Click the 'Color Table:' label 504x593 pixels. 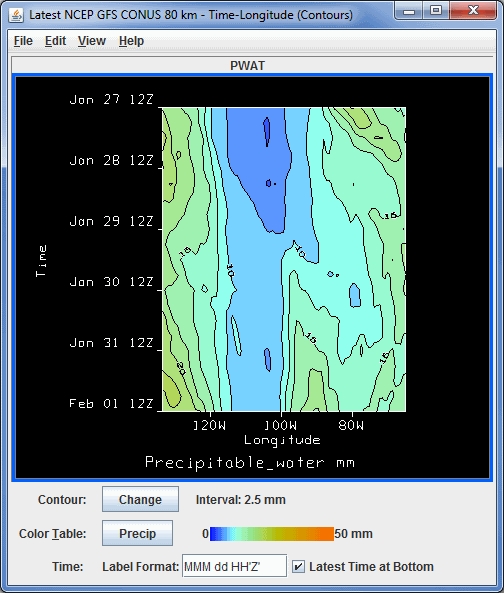[x=53, y=534]
